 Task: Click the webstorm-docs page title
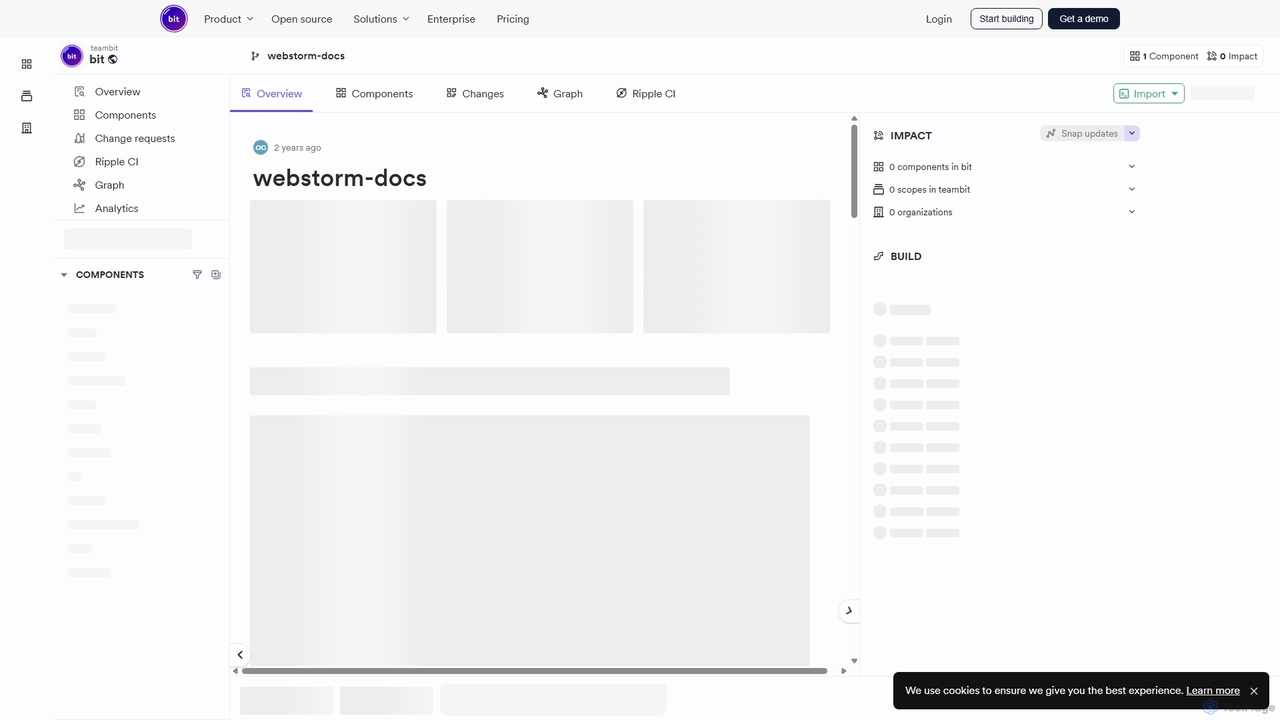(x=340, y=178)
